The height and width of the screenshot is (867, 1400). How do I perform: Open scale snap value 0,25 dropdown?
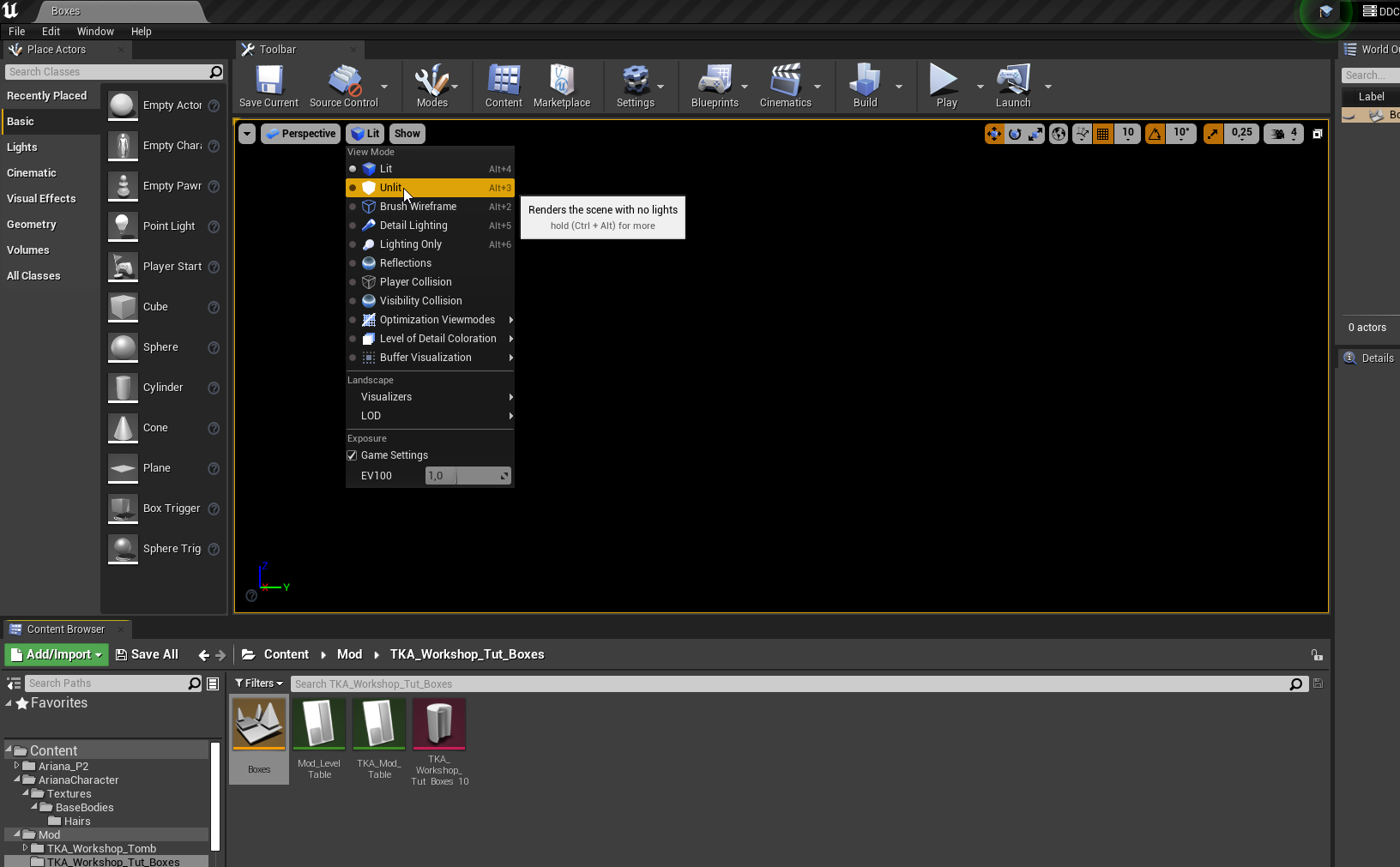pyautogui.click(x=1241, y=134)
